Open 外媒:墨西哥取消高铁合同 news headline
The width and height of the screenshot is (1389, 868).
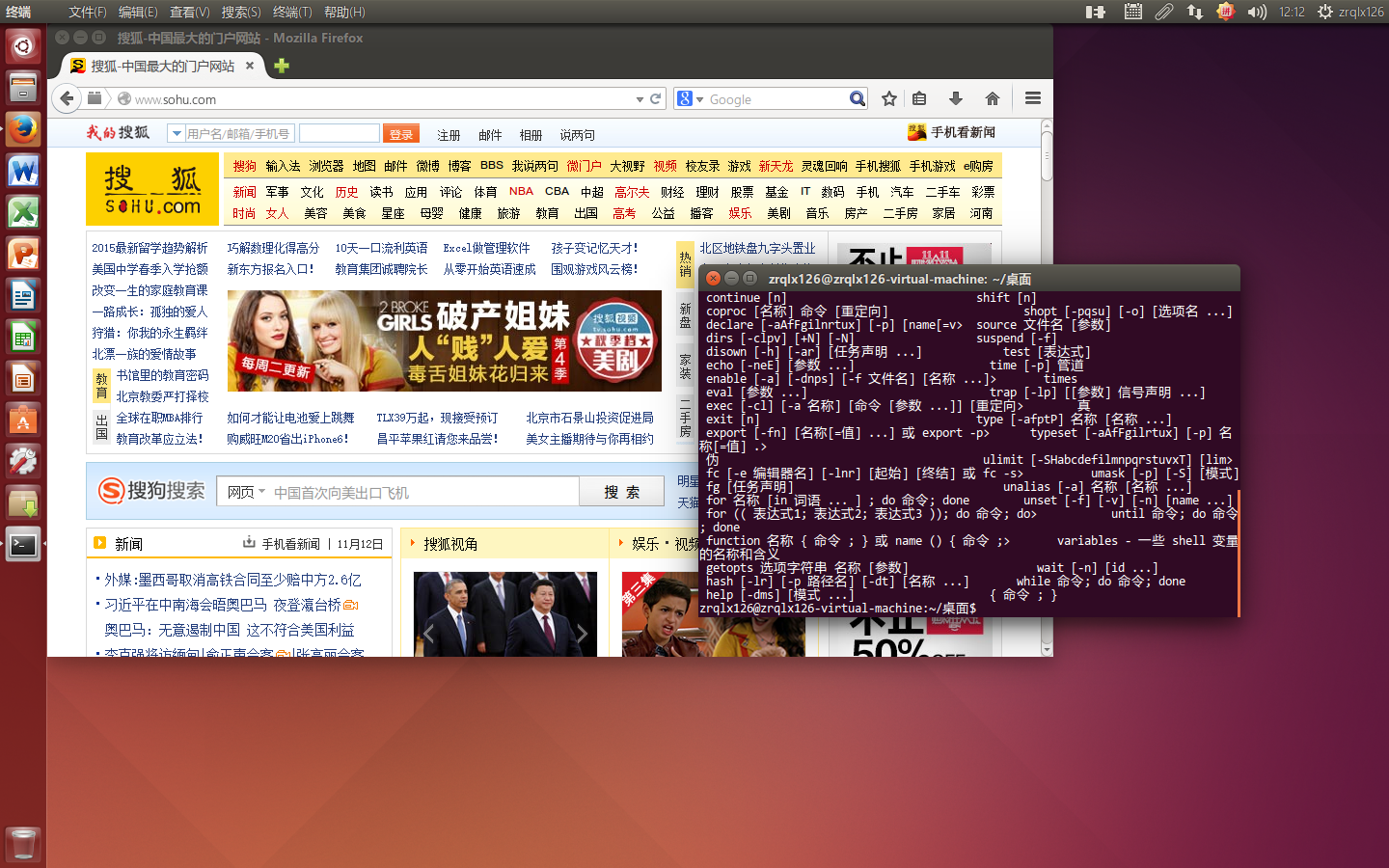pyautogui.click(x=232, y=580)
